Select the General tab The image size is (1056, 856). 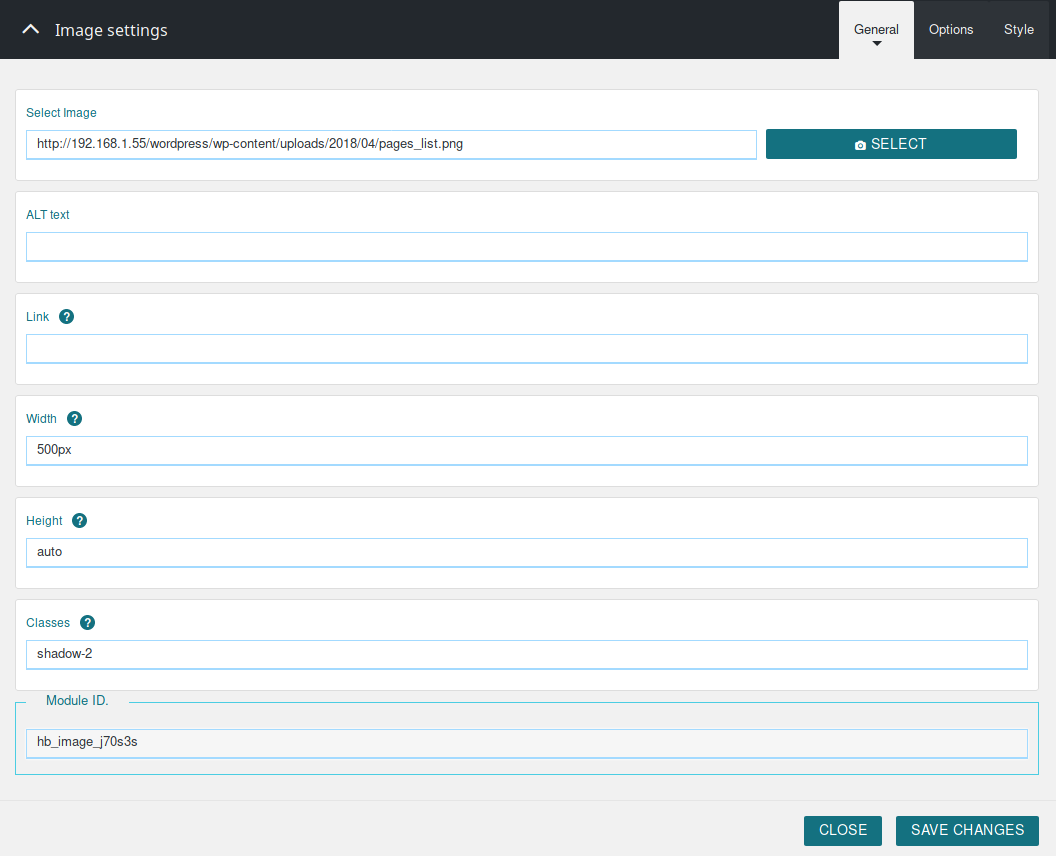(876, 29)
